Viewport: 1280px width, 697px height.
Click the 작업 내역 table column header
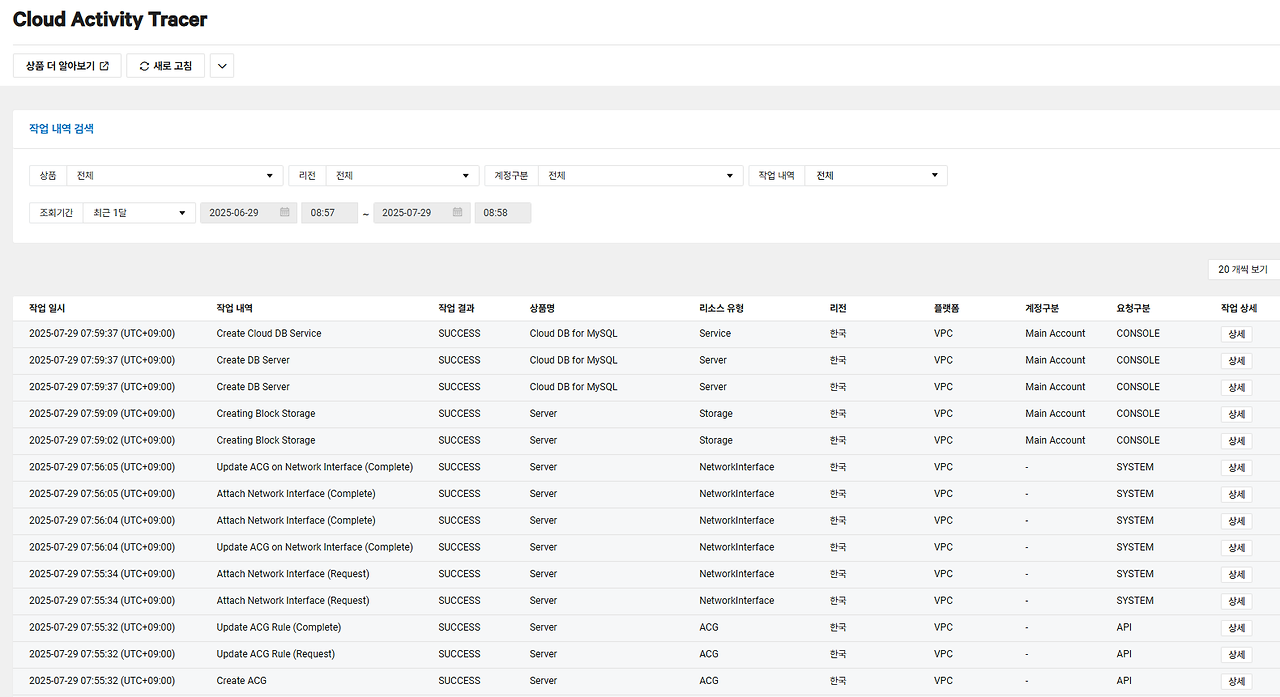[x=234, y=308]
